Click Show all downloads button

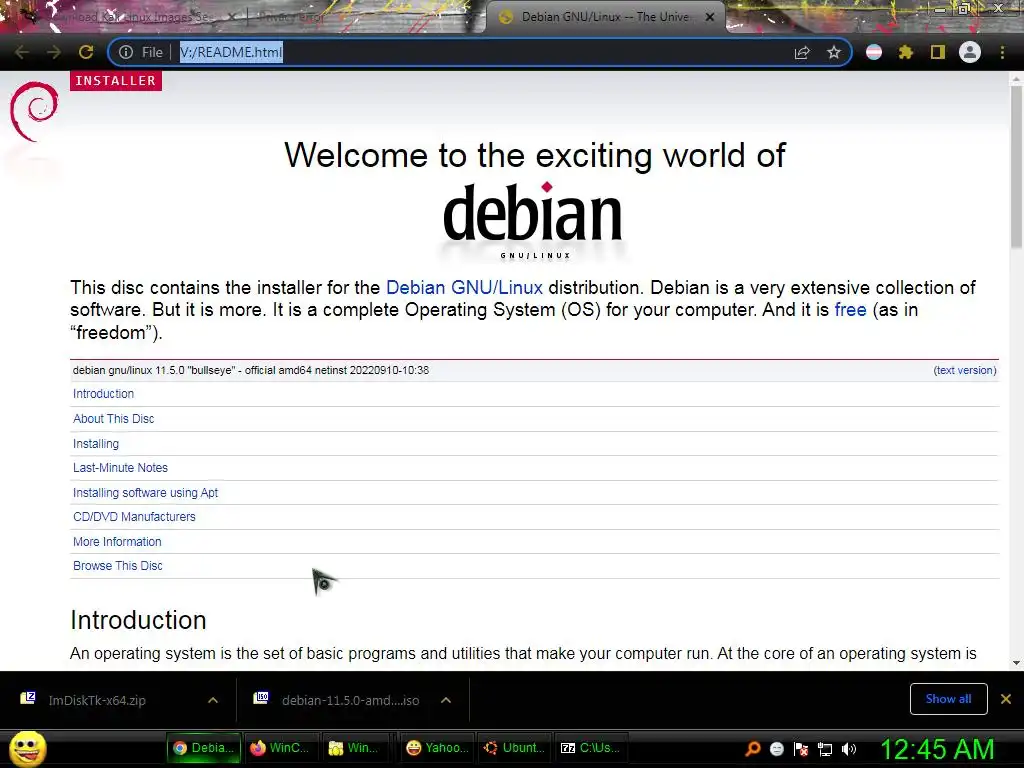click(948, 699)
